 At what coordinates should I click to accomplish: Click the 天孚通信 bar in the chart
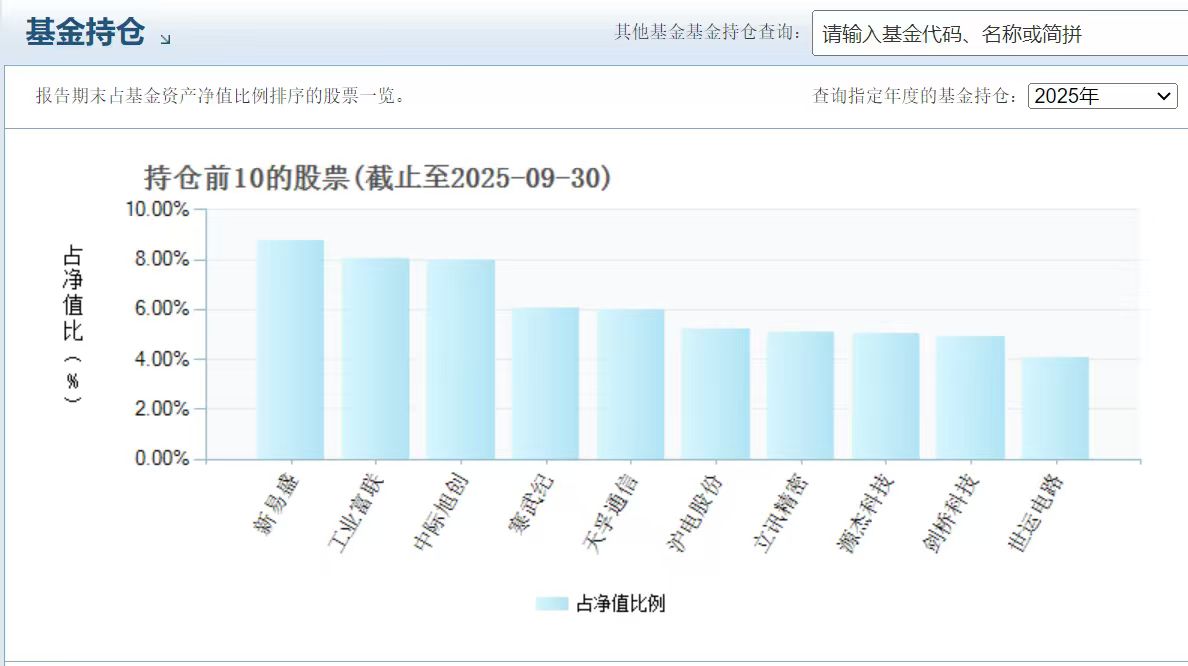click(x=630, y=384)
